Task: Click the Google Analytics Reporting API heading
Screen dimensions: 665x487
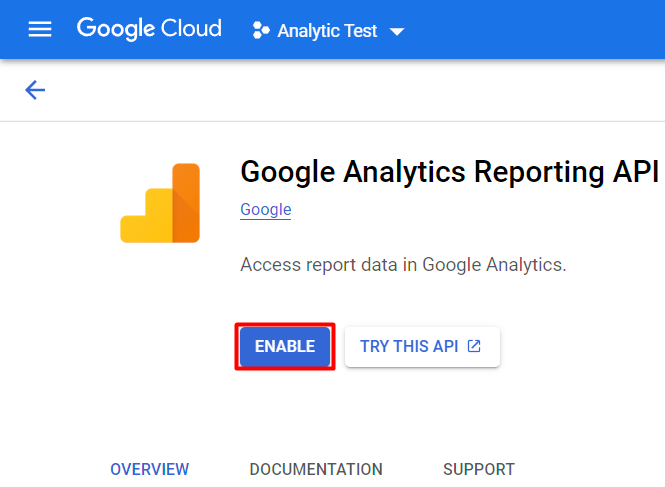Action: click(x=449, y=172)
